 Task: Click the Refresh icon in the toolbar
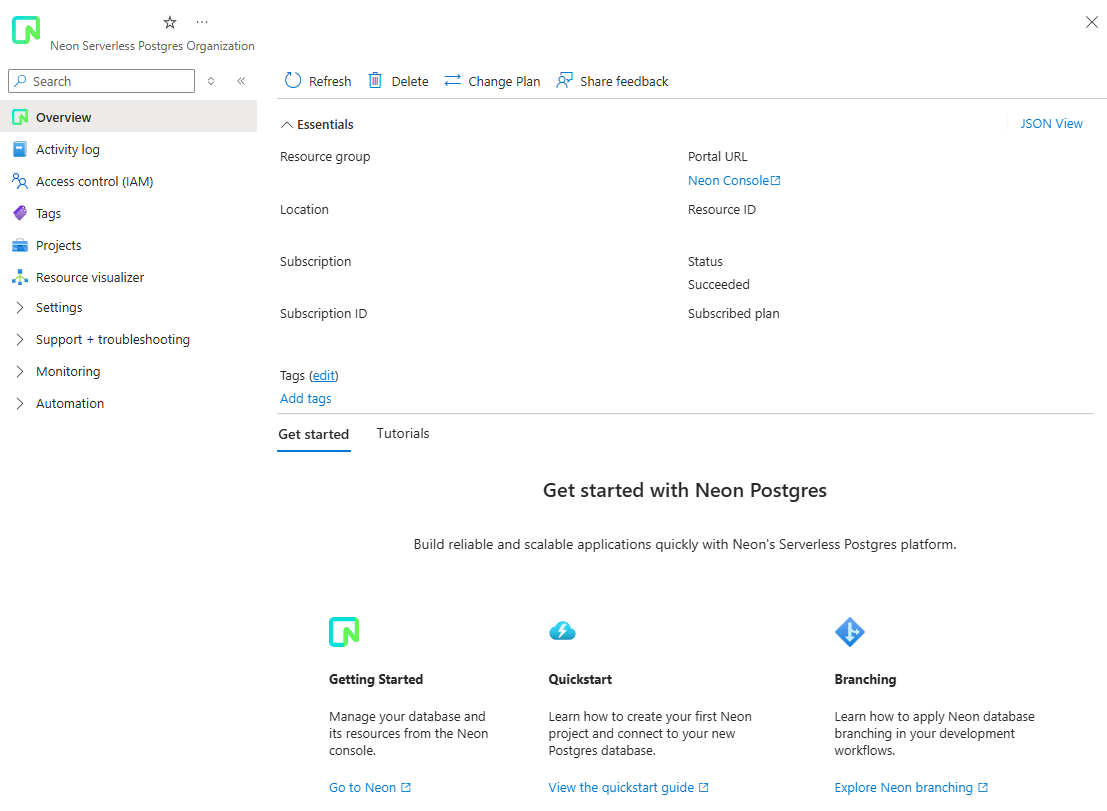click(x=293, y=80)
